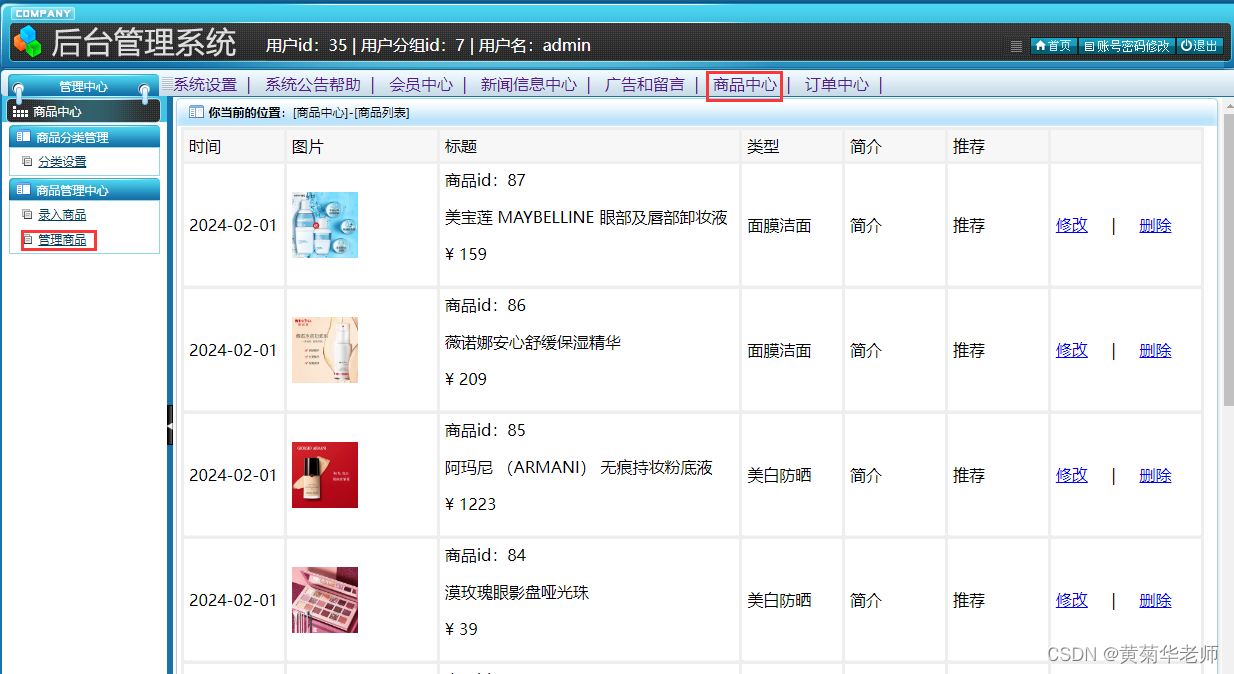
Task: Open the 订单中心 menu
Action: (837, 85)
